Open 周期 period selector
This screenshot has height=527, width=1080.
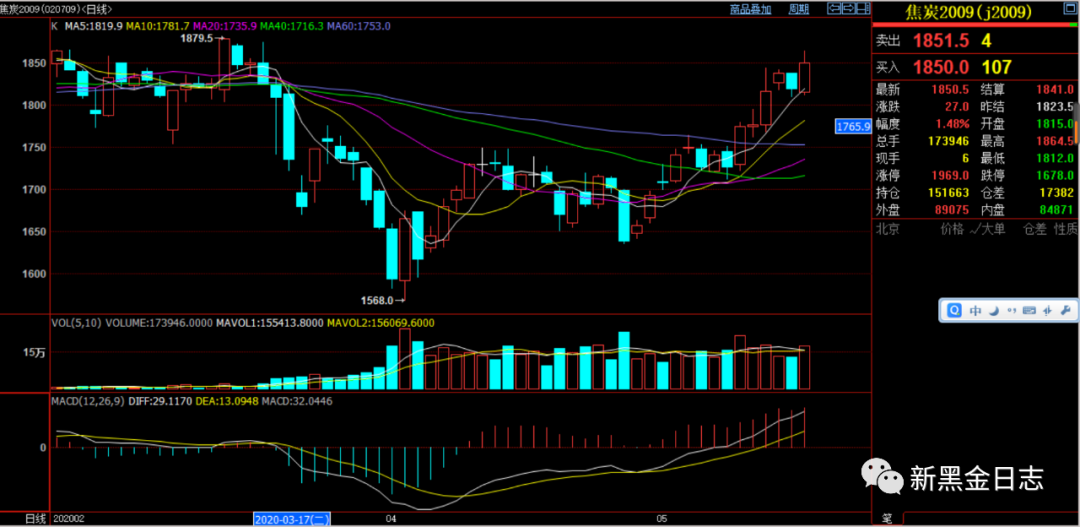(x=798, y=9)
